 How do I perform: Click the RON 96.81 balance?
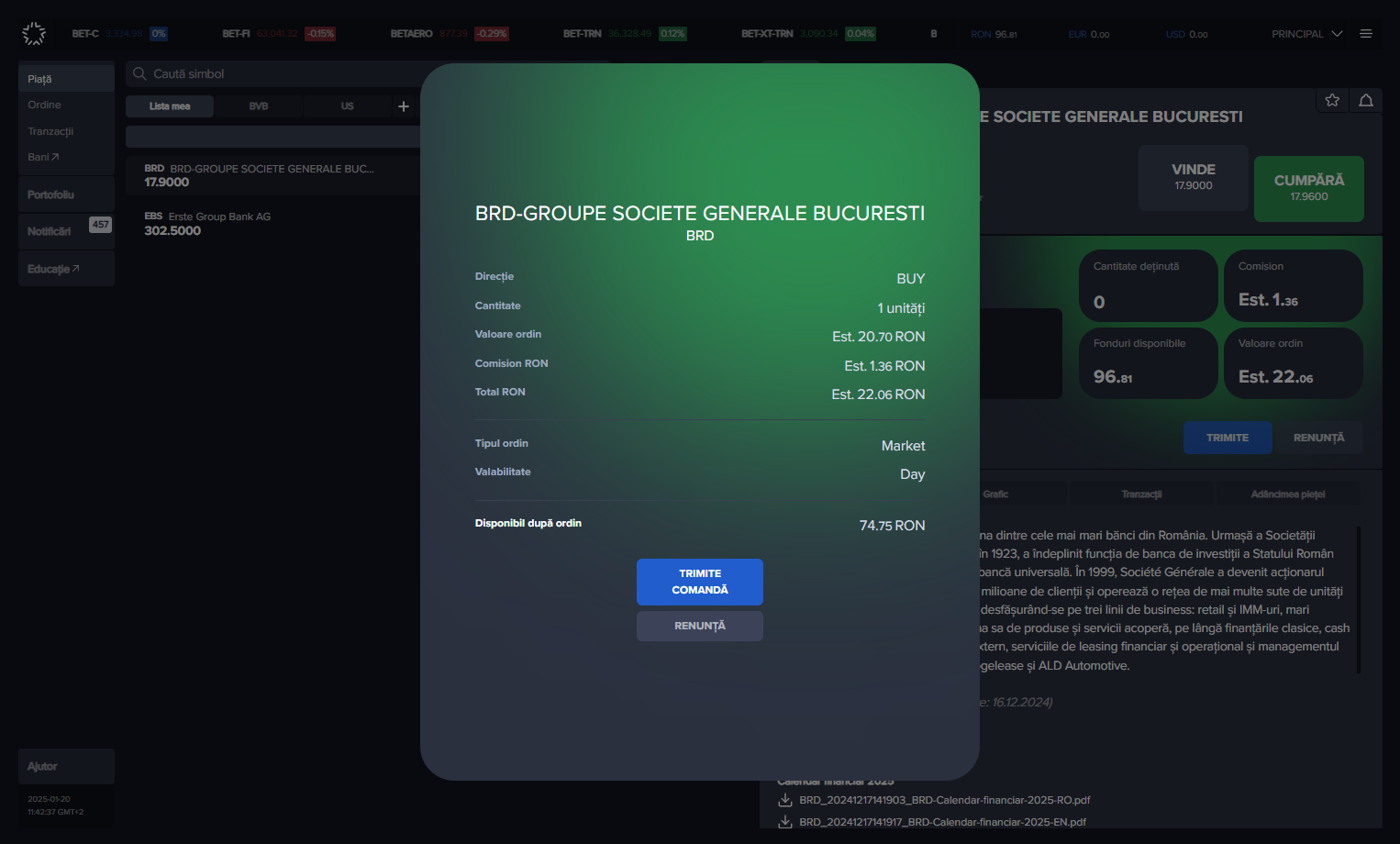point(994,34)
